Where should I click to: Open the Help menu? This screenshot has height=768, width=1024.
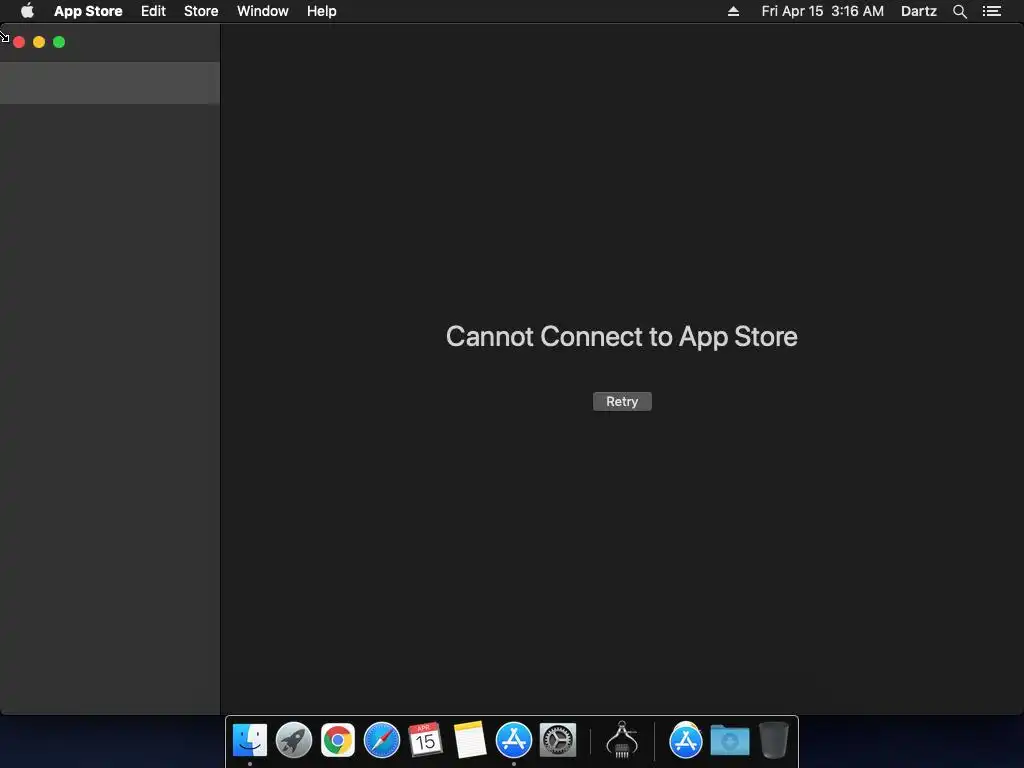click(322, 11)
